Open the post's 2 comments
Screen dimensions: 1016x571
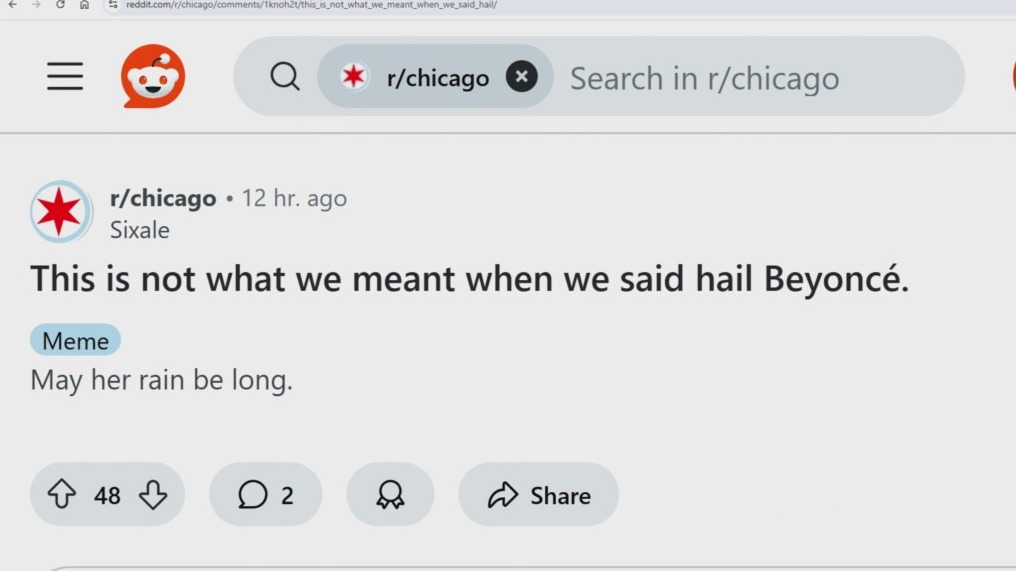click(x=266, y=495)
